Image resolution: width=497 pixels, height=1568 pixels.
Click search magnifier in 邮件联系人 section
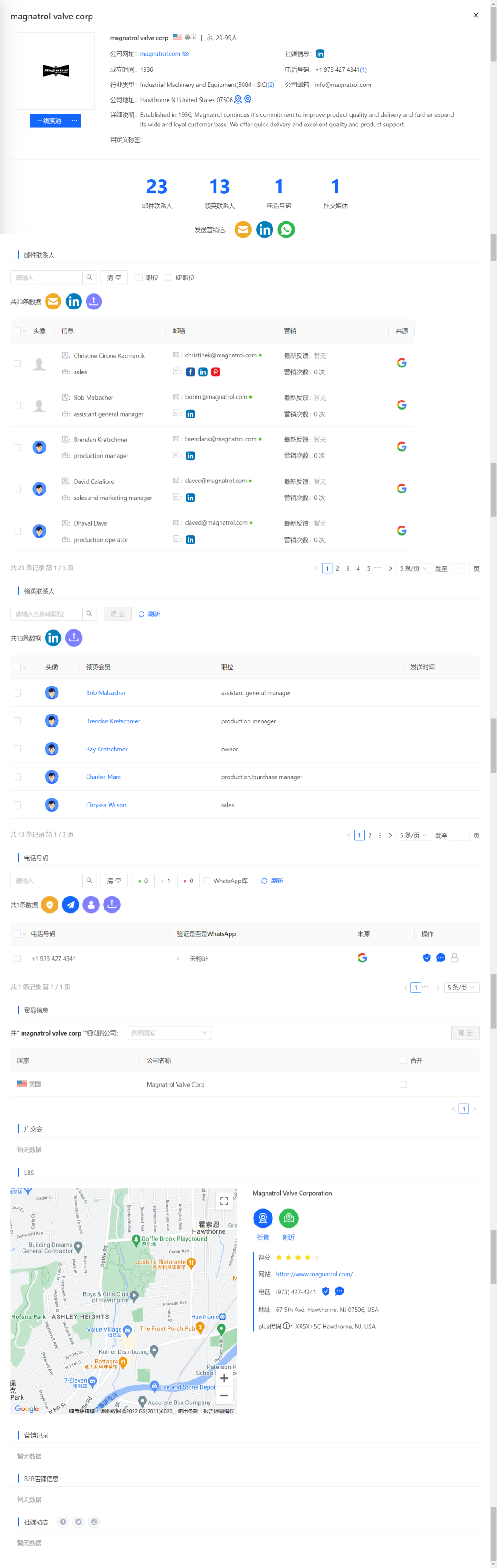(89, 278)
